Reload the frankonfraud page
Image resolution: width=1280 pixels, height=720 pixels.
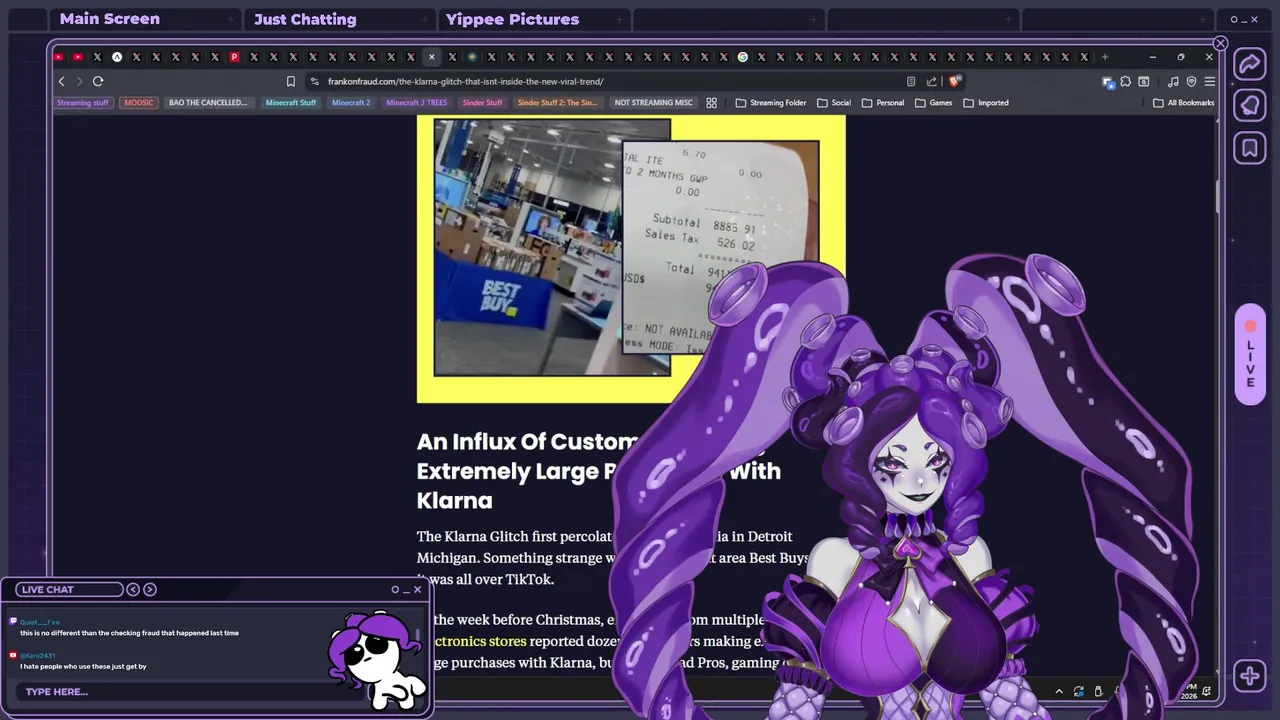[98, 81]
